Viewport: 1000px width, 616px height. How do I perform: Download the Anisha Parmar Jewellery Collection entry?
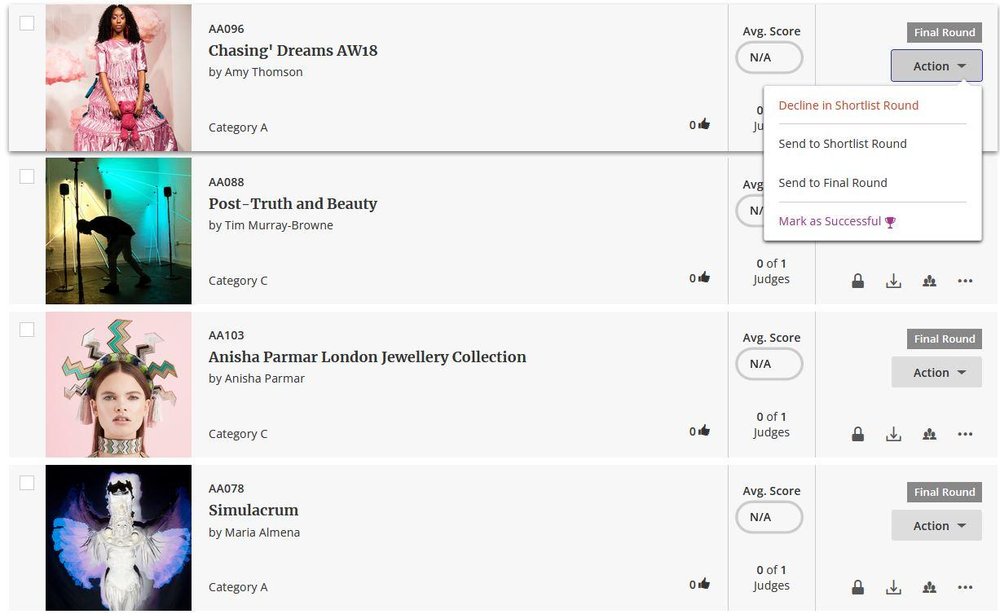[893, 434]
